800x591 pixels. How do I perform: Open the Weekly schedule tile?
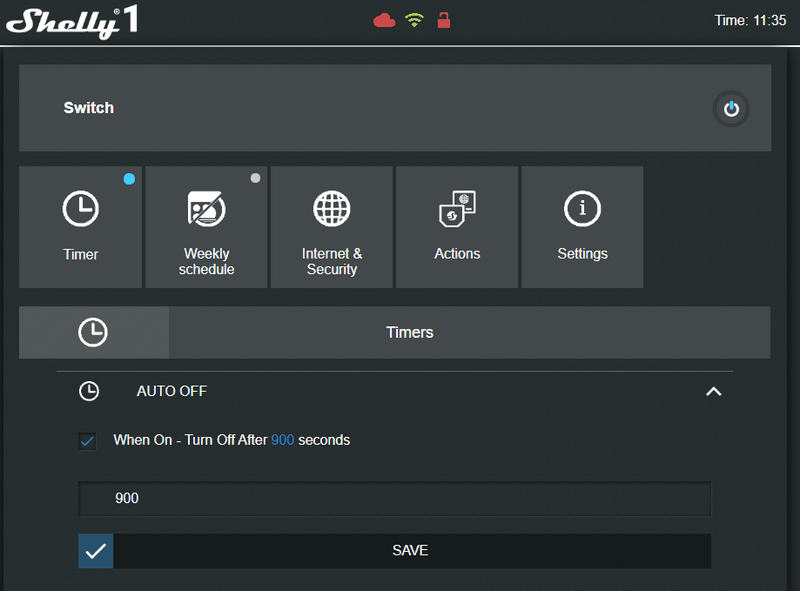[x=206, y=227]
